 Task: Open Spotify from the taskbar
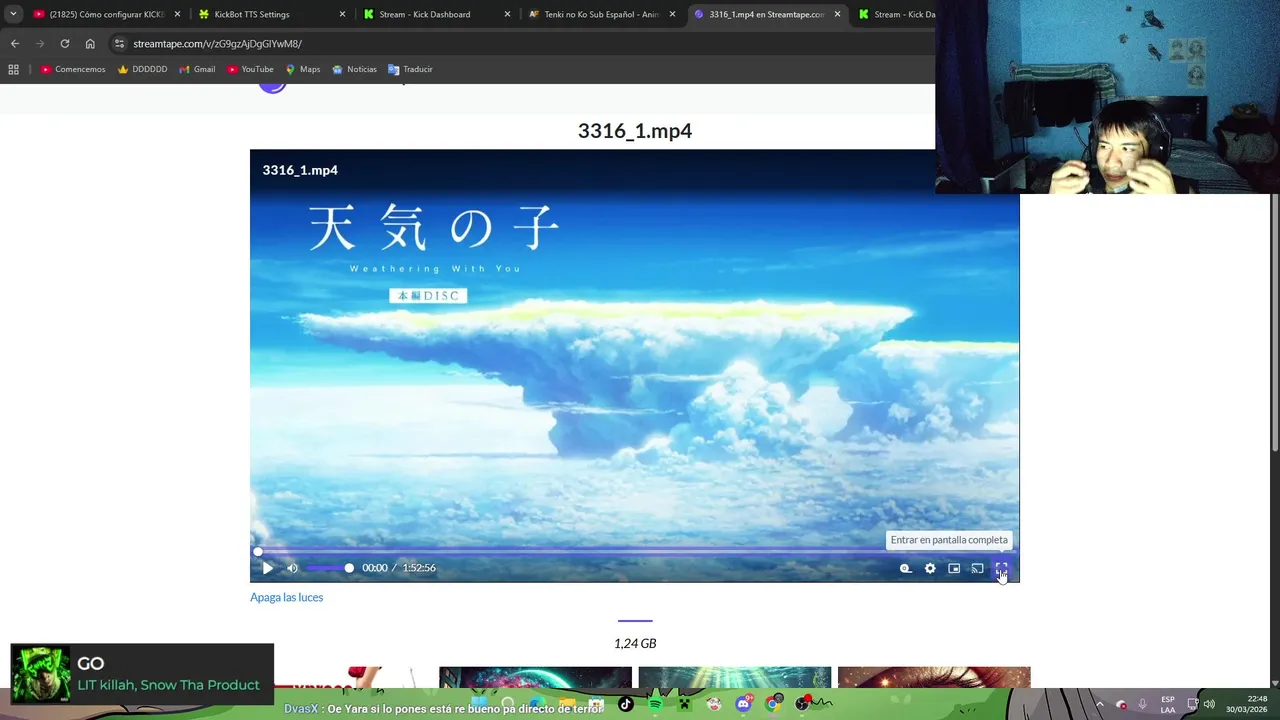click(655, 704)
